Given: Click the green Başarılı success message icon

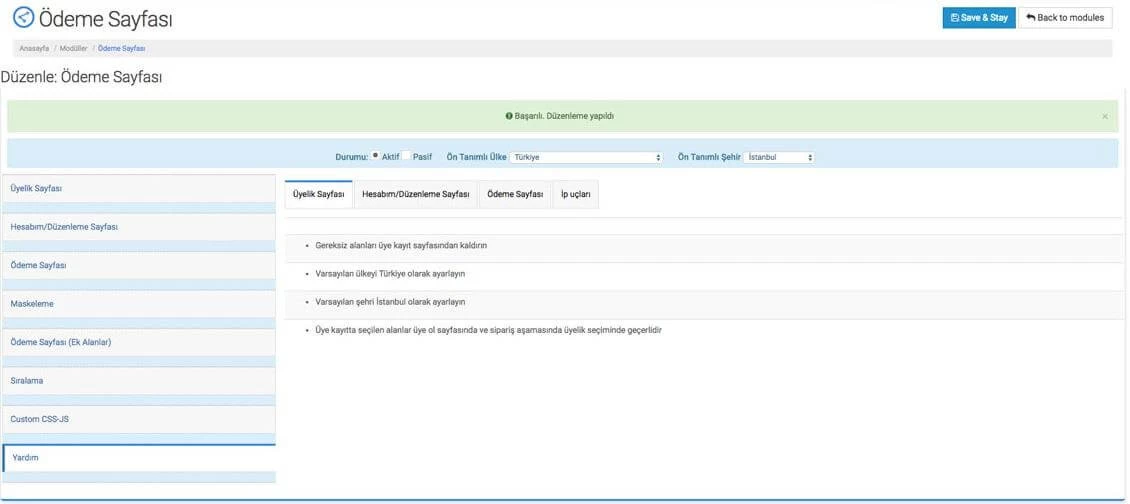Looking at the screenshot, I should [509, 116].
